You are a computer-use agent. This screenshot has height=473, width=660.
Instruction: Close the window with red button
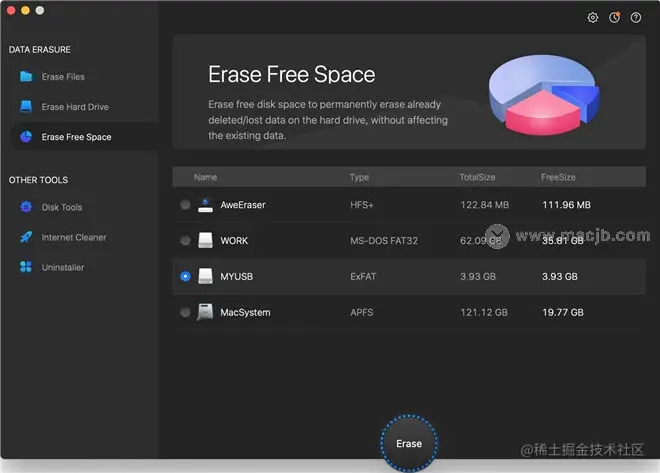pos(11,11)
